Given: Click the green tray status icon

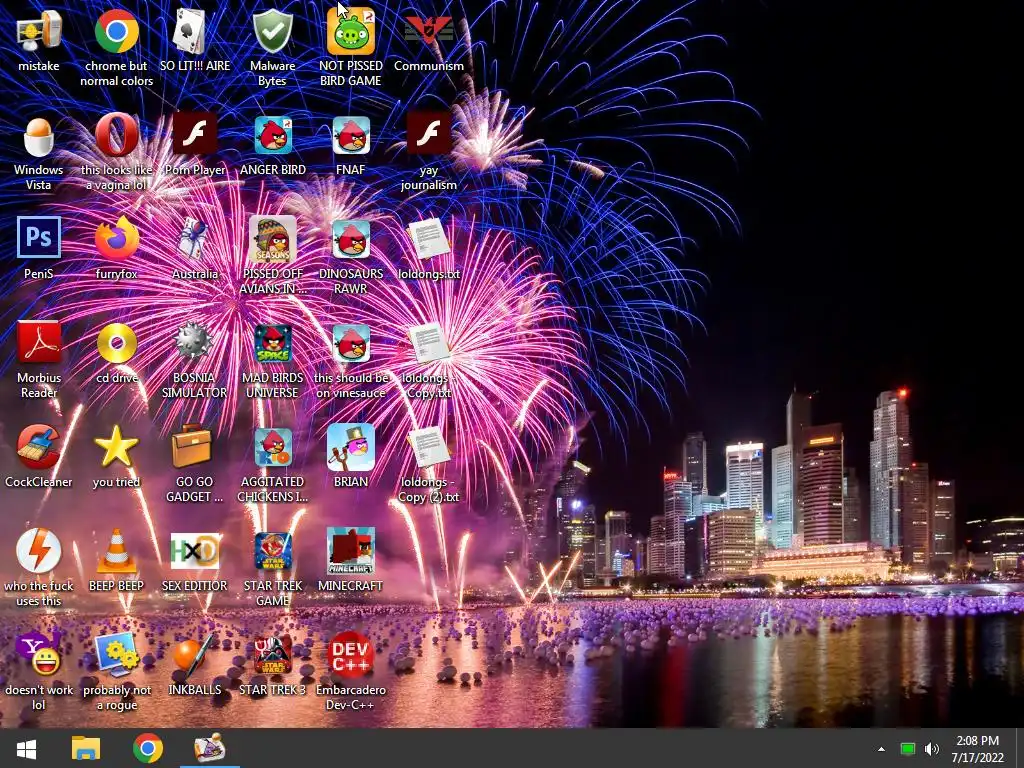Looking at the screenshot, I should [x=907, y=749].
